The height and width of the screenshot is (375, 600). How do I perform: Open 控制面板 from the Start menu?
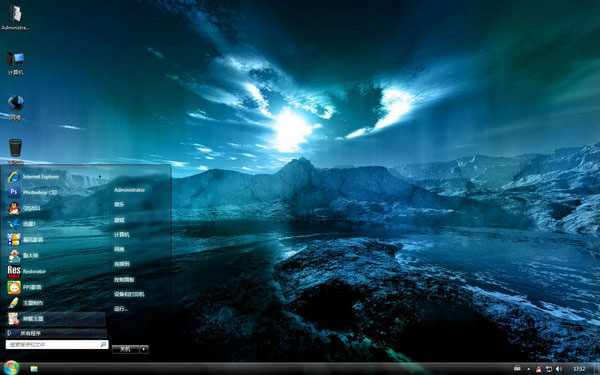(124, 280)
